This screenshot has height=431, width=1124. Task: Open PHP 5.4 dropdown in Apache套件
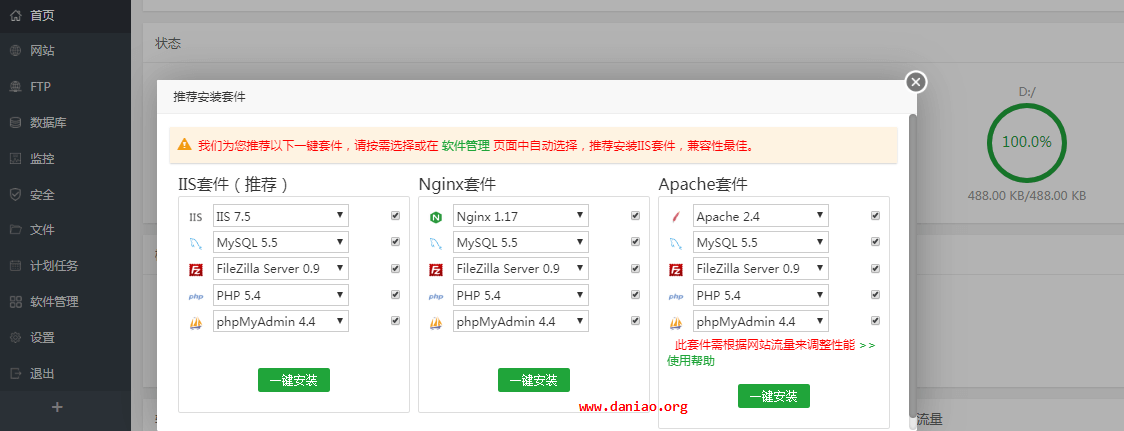pos(761,295)
